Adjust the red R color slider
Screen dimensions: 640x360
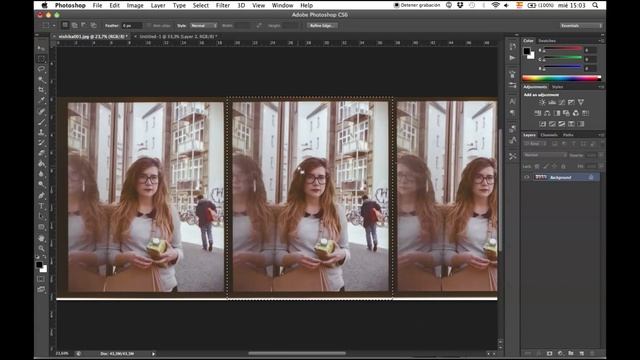coord(562,50)
